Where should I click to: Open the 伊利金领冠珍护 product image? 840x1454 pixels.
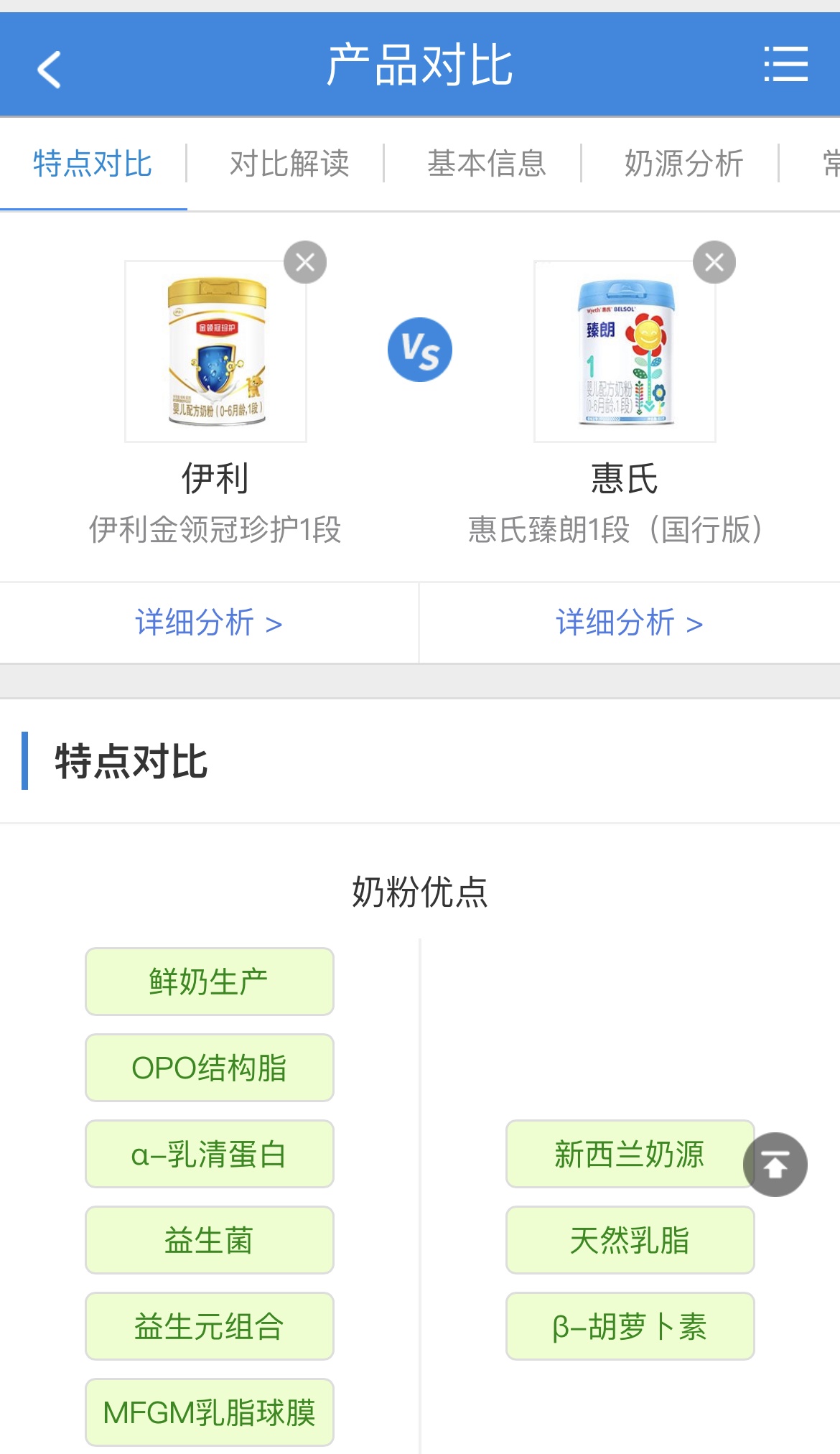[216, 351]
